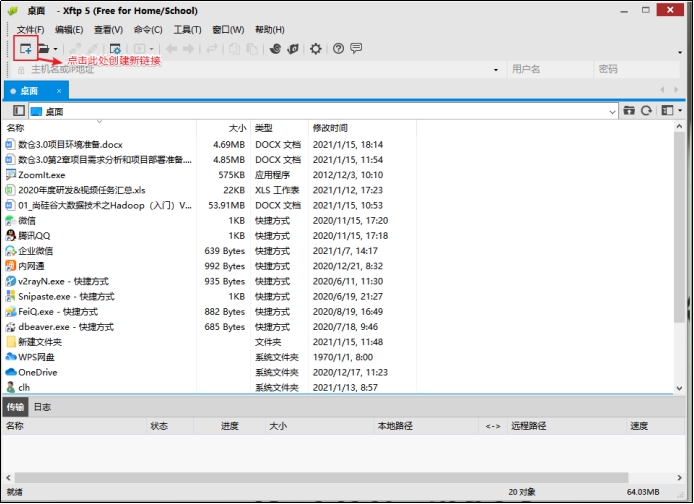The height and width of the screenshot is (504, 694).
Task: Sort files by 类型 column header
Action: click(x=280, y=128)
